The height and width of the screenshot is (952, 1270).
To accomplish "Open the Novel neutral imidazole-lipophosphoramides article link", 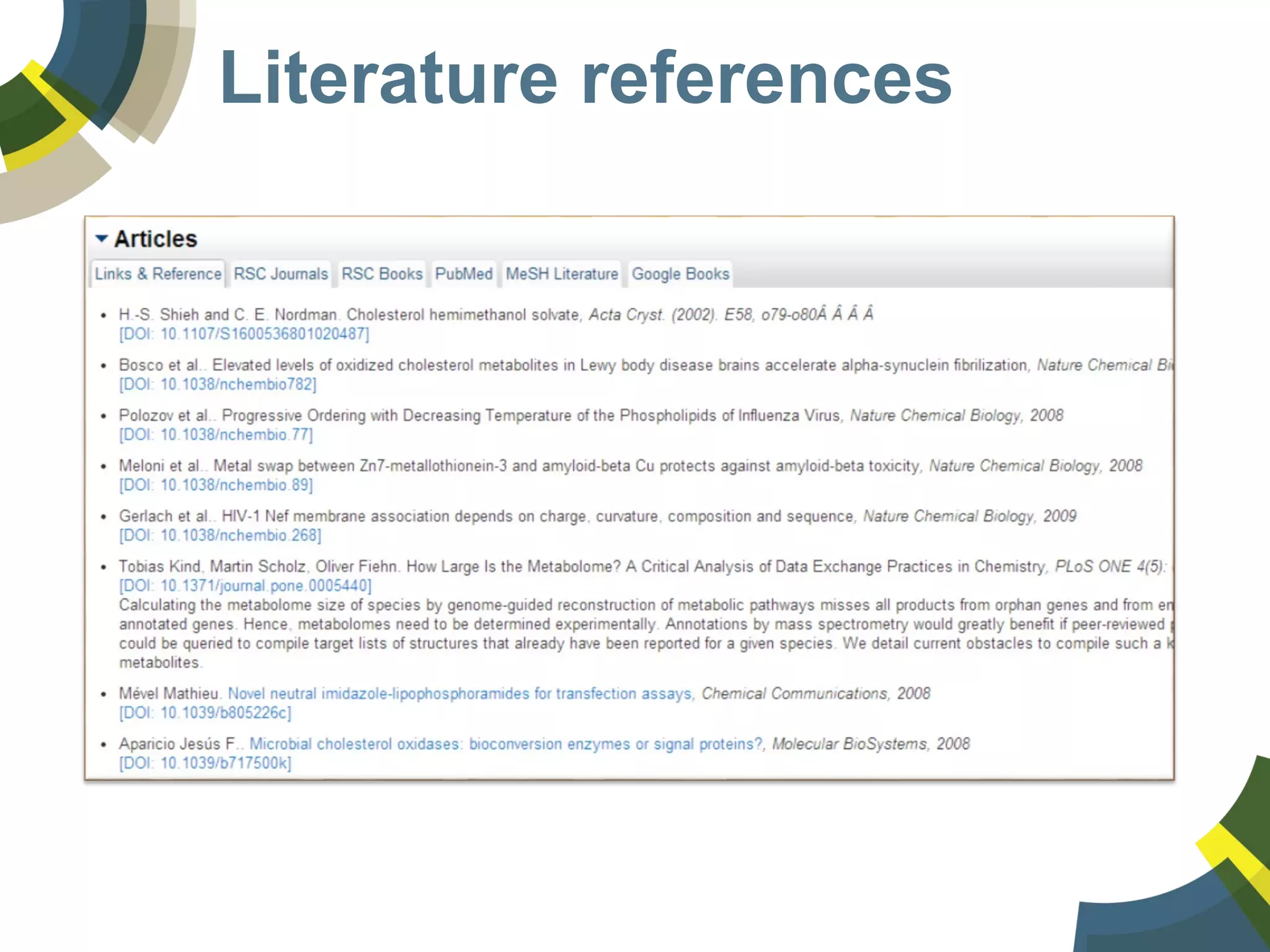I will click(x=461, y=694).
